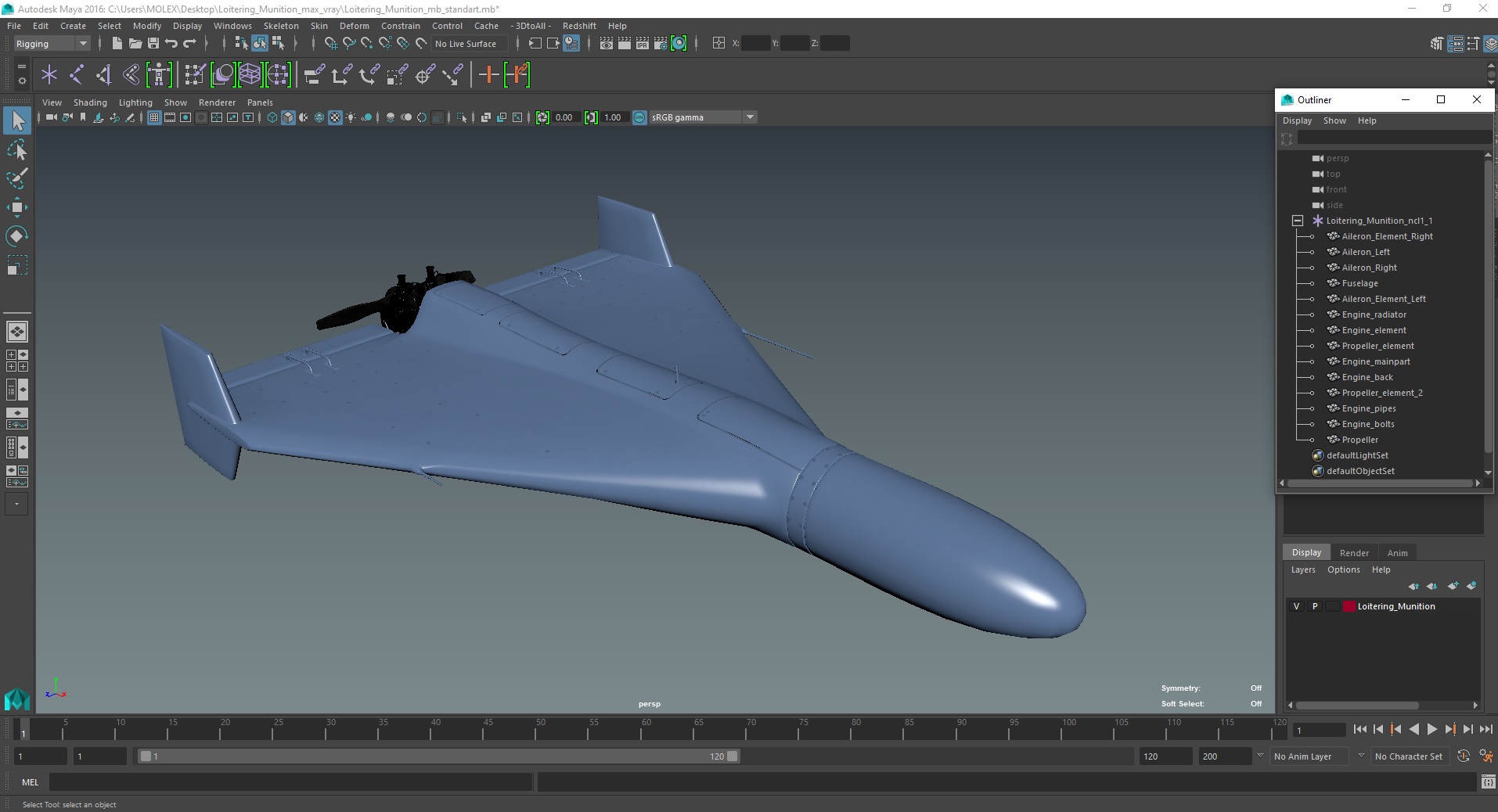Toggle textured display in viewport toolbar

click(335, 117)
